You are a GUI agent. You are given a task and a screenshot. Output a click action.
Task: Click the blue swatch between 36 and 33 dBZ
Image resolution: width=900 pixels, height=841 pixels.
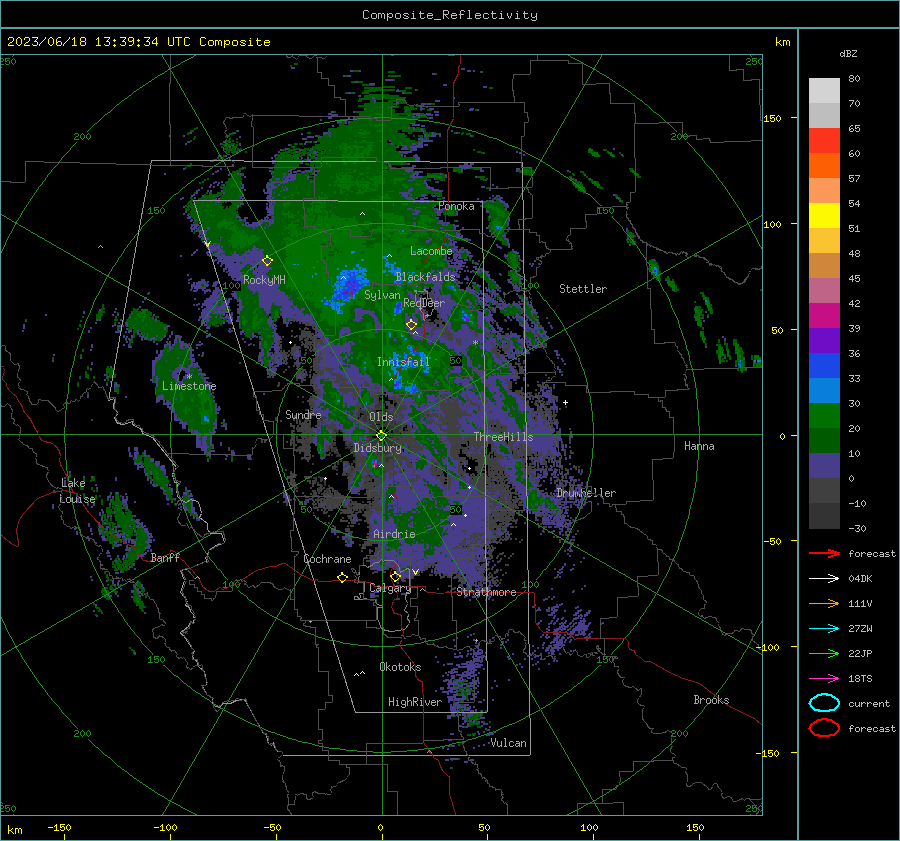pyautogui.click(x=824, y=366)
